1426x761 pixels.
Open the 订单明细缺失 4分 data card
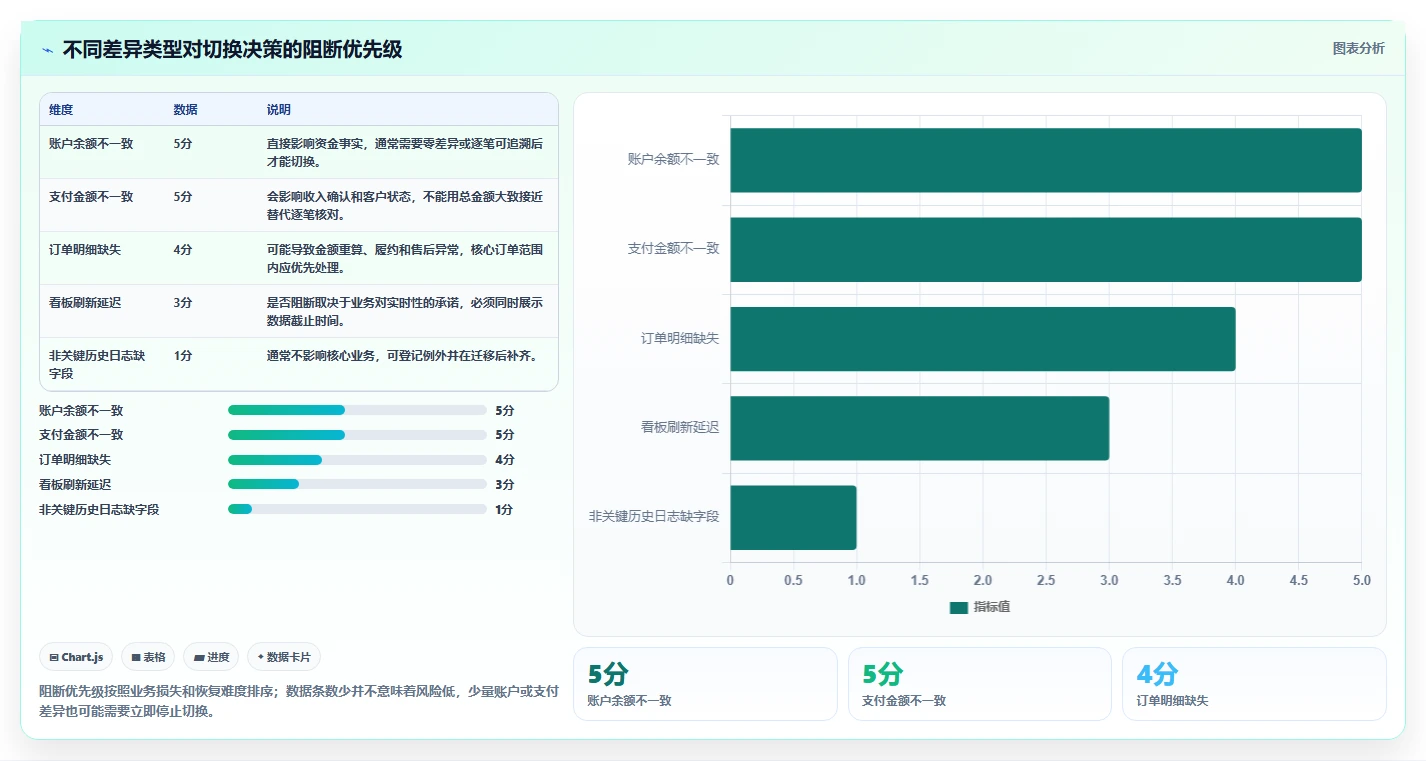tap(1254, 684)
